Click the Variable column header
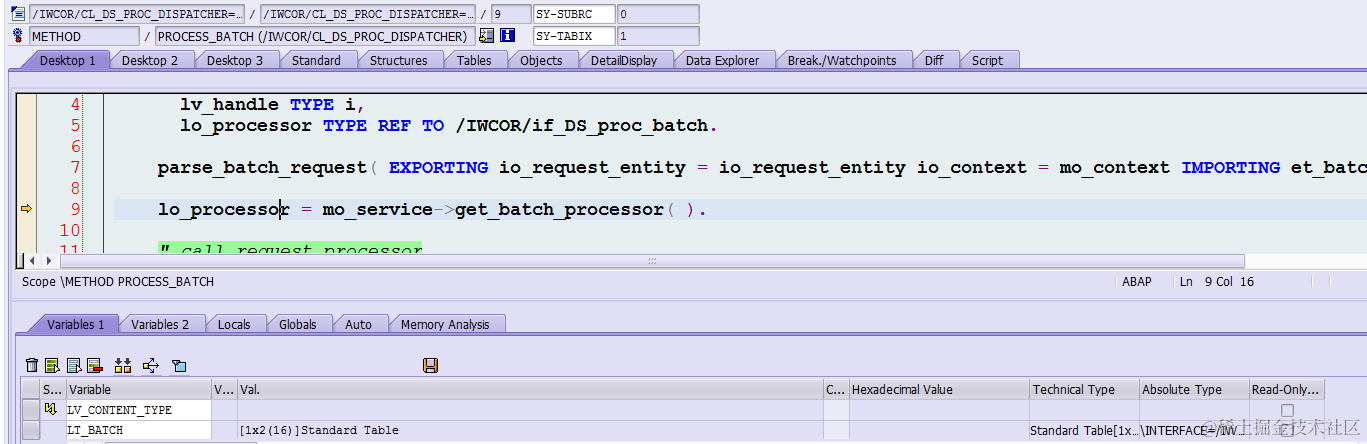The image size is (1367, 444). tap(138, 390)
